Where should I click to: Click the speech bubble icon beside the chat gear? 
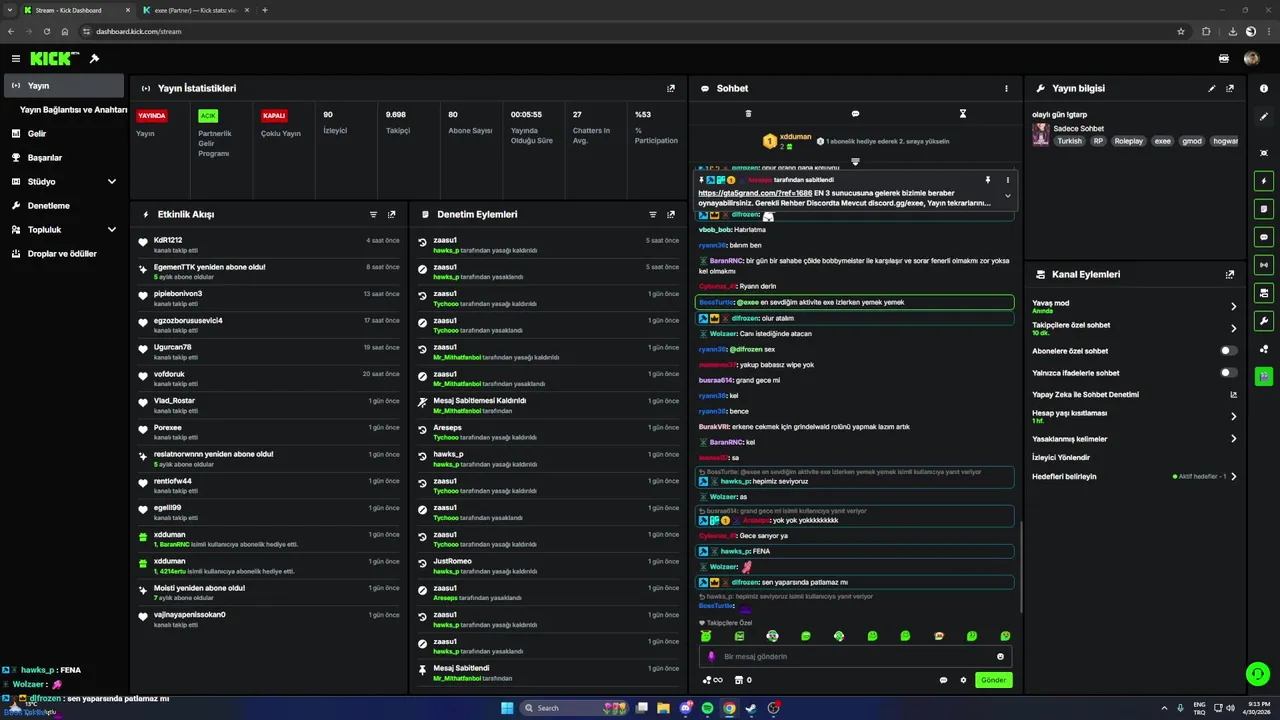943,680
